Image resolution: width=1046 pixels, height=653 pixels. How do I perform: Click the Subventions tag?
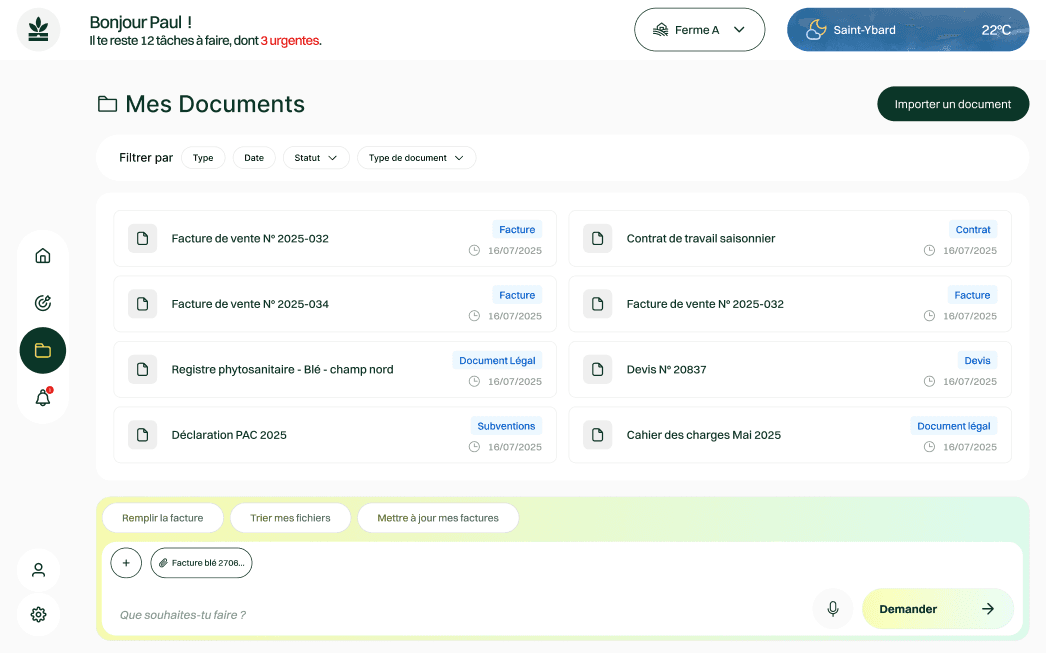[506, 426]
